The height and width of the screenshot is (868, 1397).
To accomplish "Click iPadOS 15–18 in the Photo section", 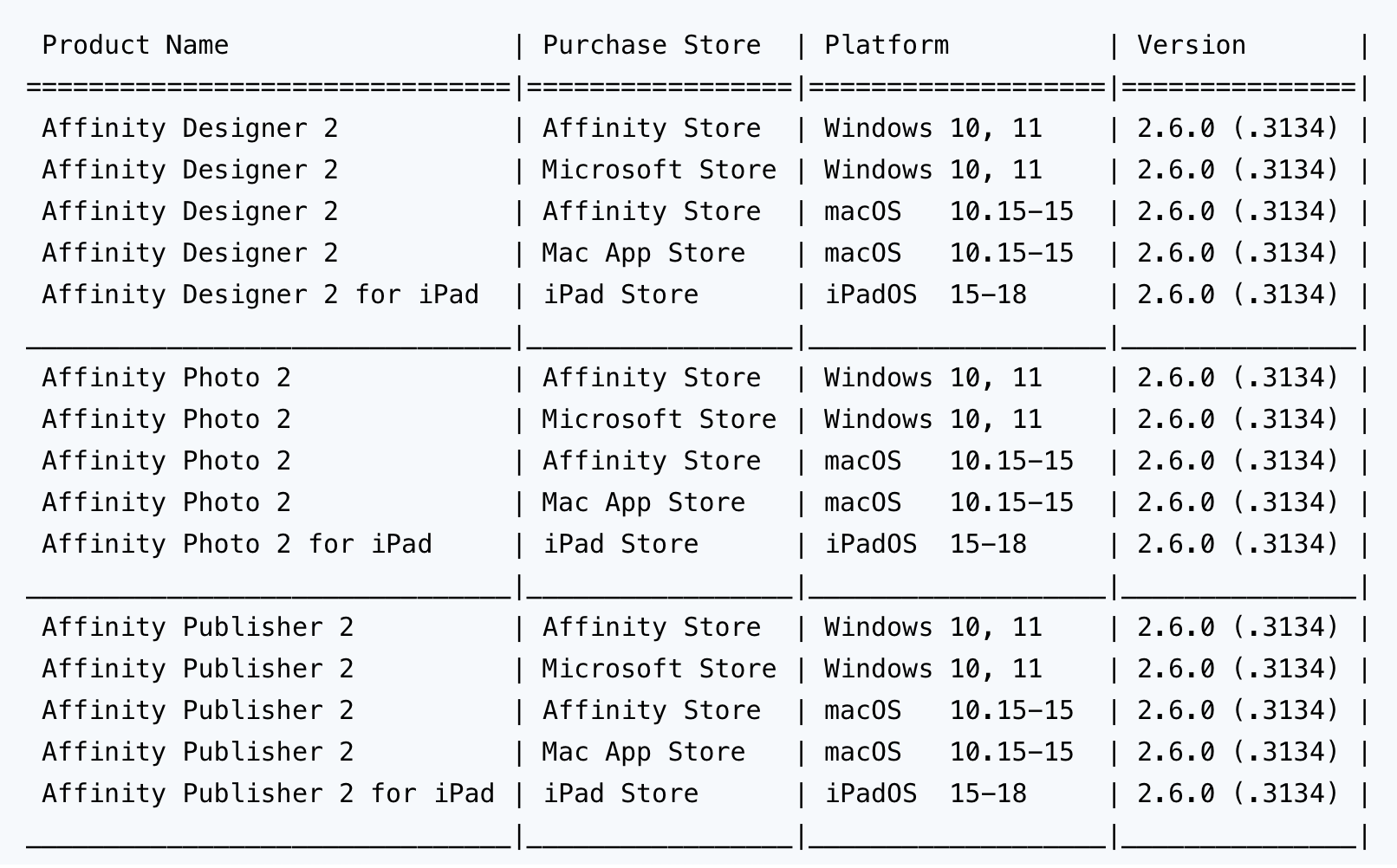I will (x=926, y=544).
